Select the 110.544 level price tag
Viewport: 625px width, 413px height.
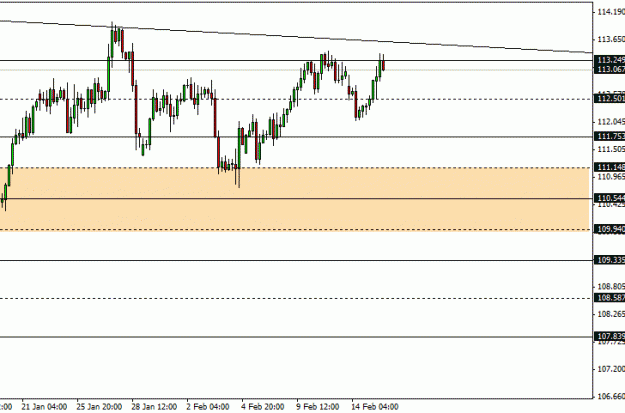[609, 198]
